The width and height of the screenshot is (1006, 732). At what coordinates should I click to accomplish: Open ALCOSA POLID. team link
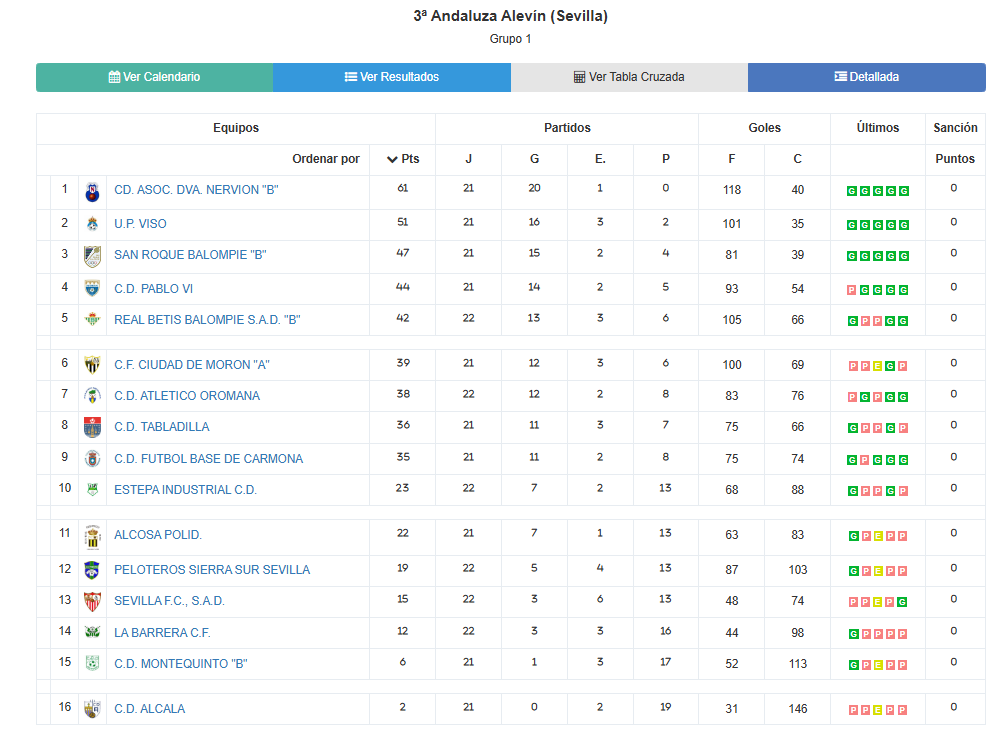158,534
